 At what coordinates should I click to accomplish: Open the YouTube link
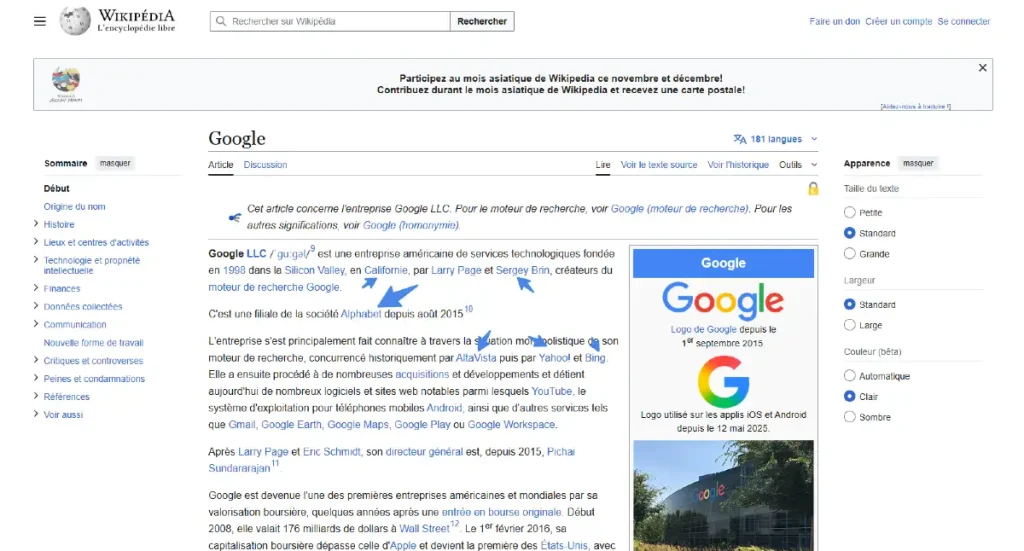pyautogui.click(x=552, y=391)
